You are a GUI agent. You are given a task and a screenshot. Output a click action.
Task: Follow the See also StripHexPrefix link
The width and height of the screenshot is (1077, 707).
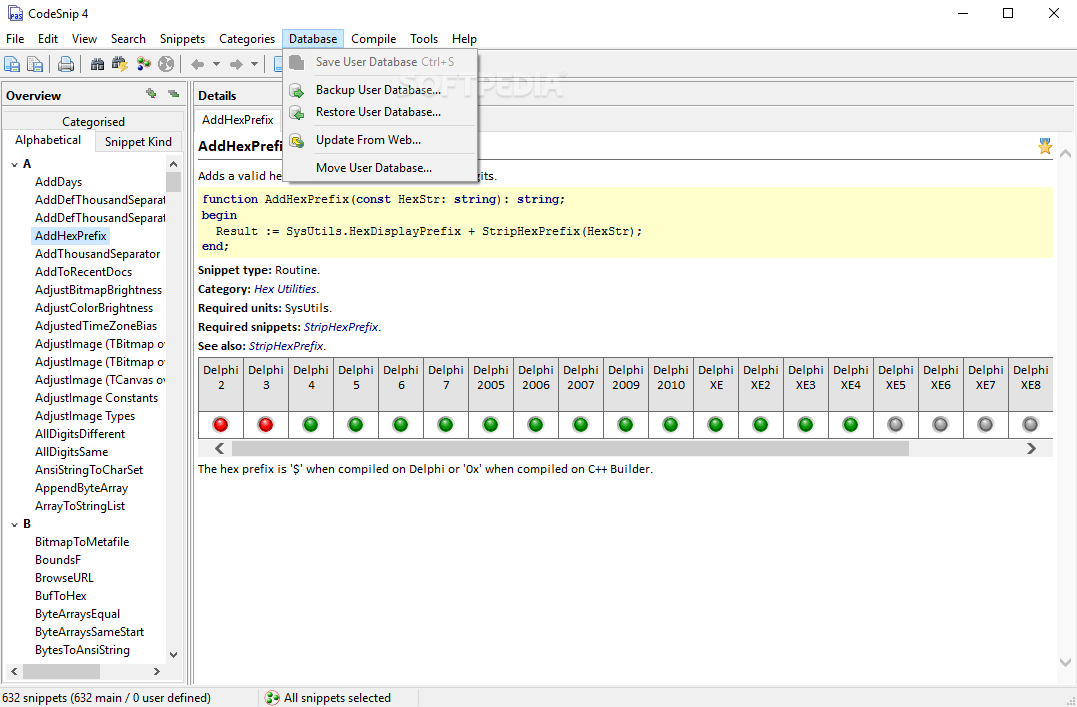(286, 346)
